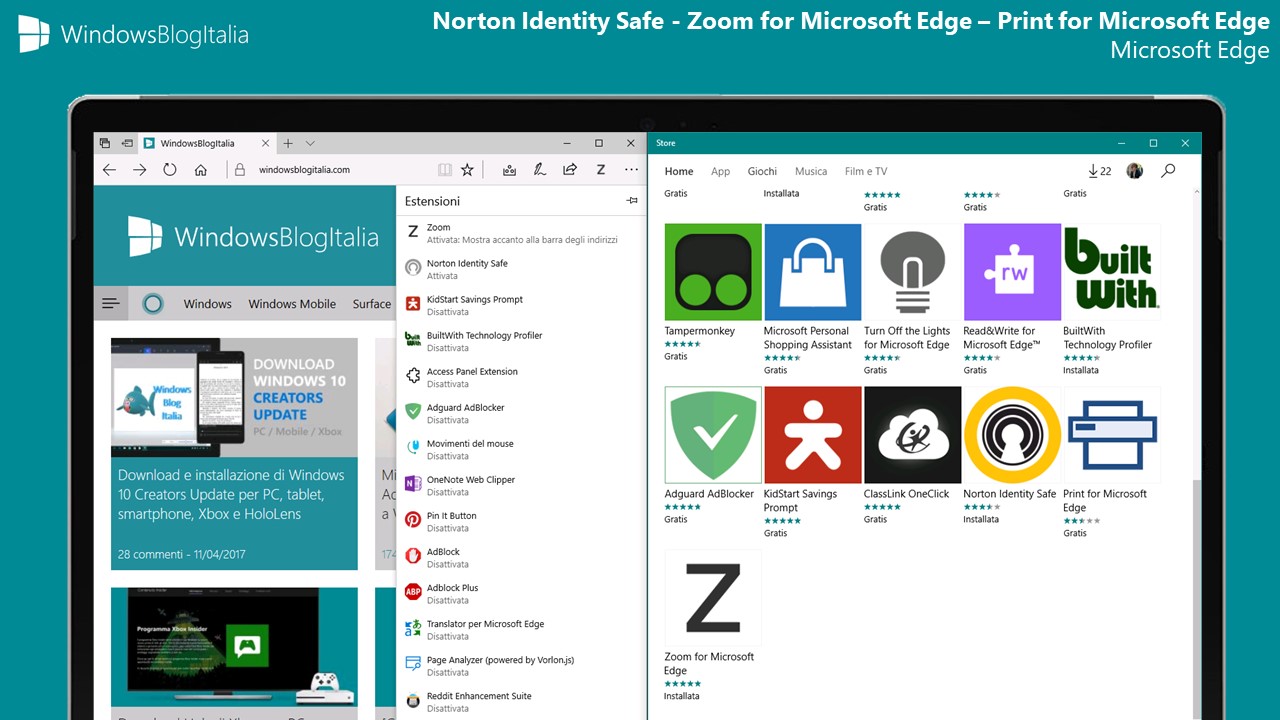
Task: Refresh the page in Edge
Action: pos(170,170)
